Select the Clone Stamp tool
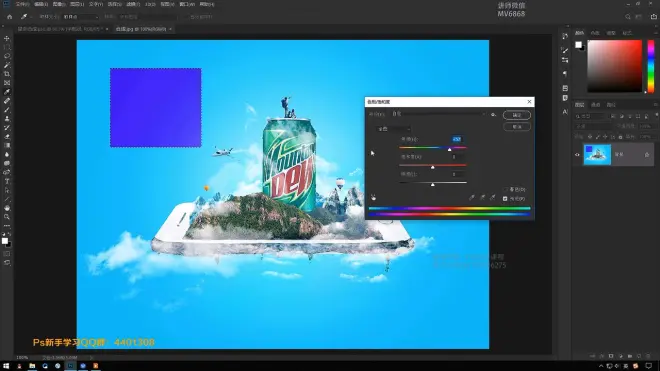This screenshot has width=660, height=371. [7, 119]
